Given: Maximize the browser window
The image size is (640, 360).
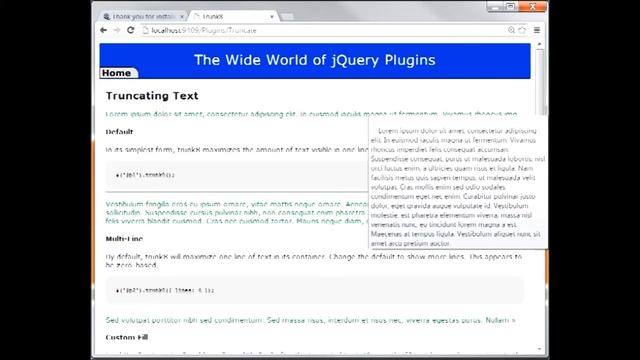Looking at the screenshot, I should (510, 7).
